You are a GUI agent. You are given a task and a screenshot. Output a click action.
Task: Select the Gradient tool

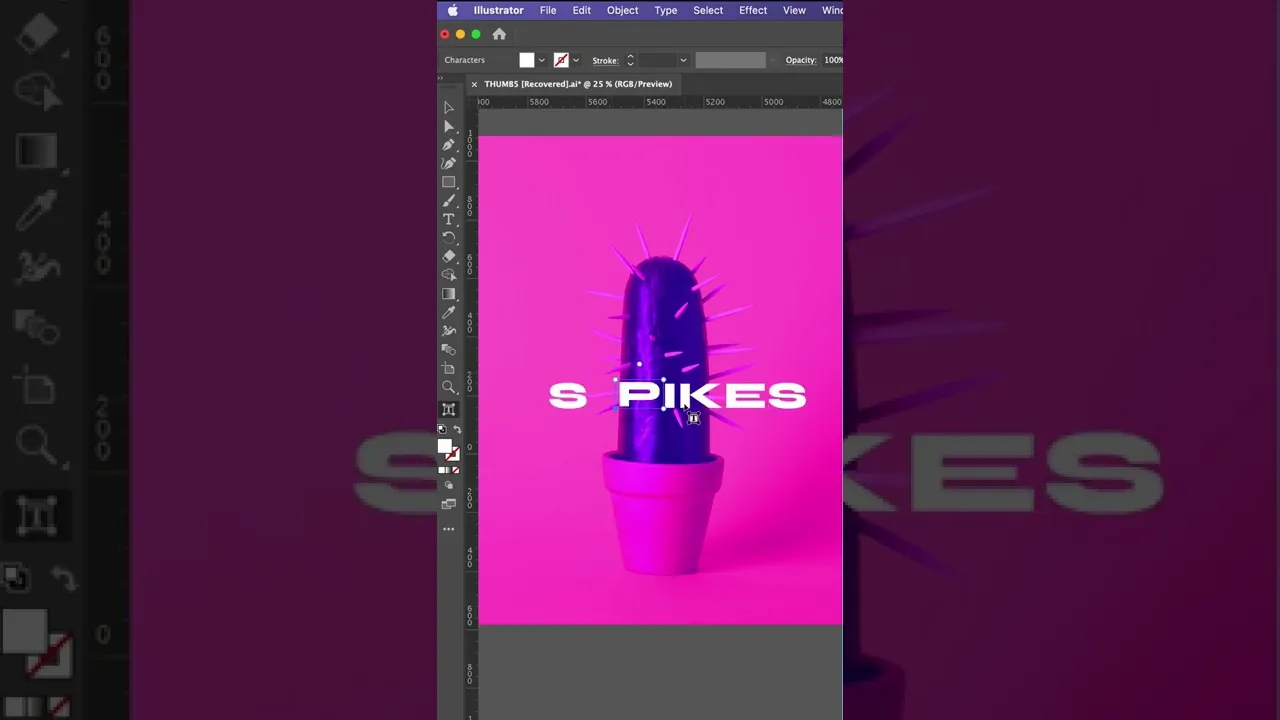(x=449, y=294)
